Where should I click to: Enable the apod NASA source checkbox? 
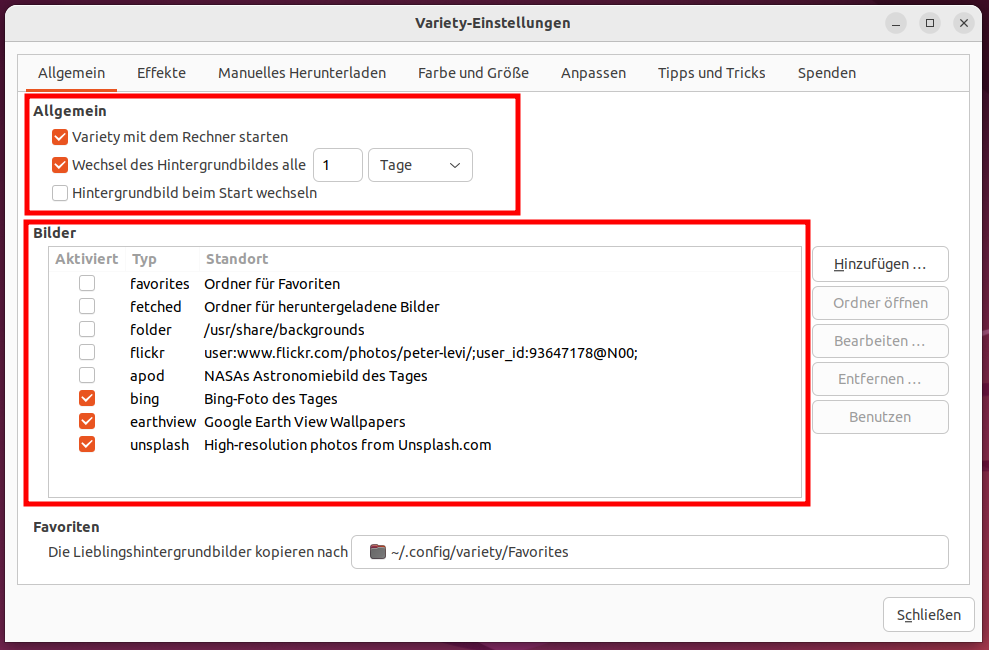click(87, 375)
